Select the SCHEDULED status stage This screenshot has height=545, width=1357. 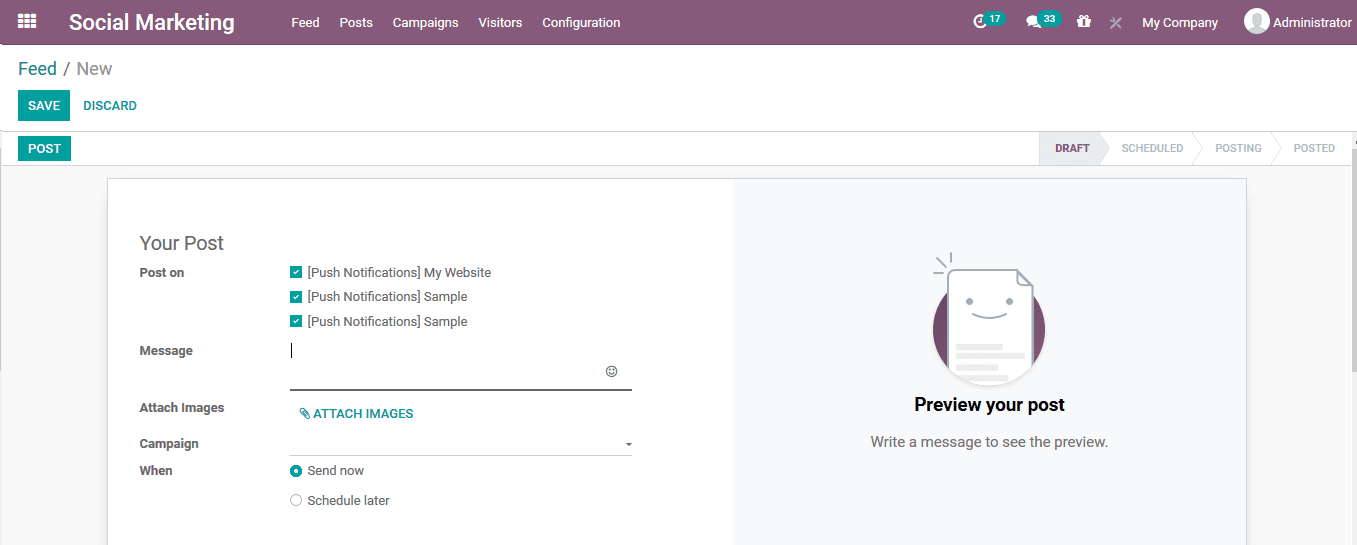tap(1152, 148)
